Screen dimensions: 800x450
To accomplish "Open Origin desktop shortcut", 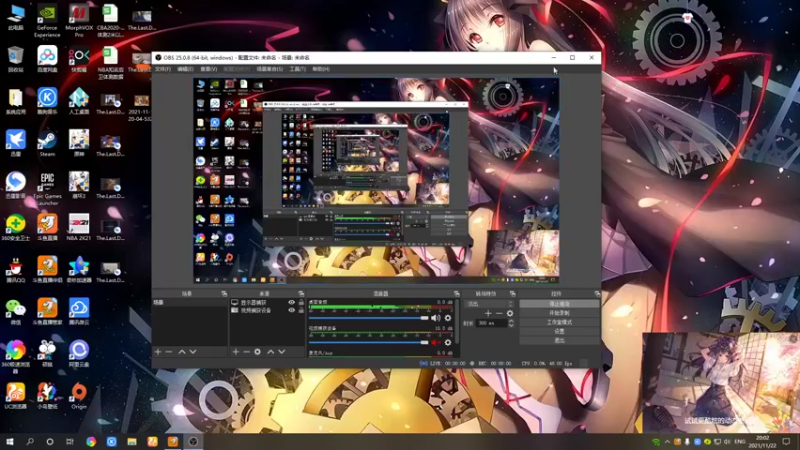I will [79, 396].
